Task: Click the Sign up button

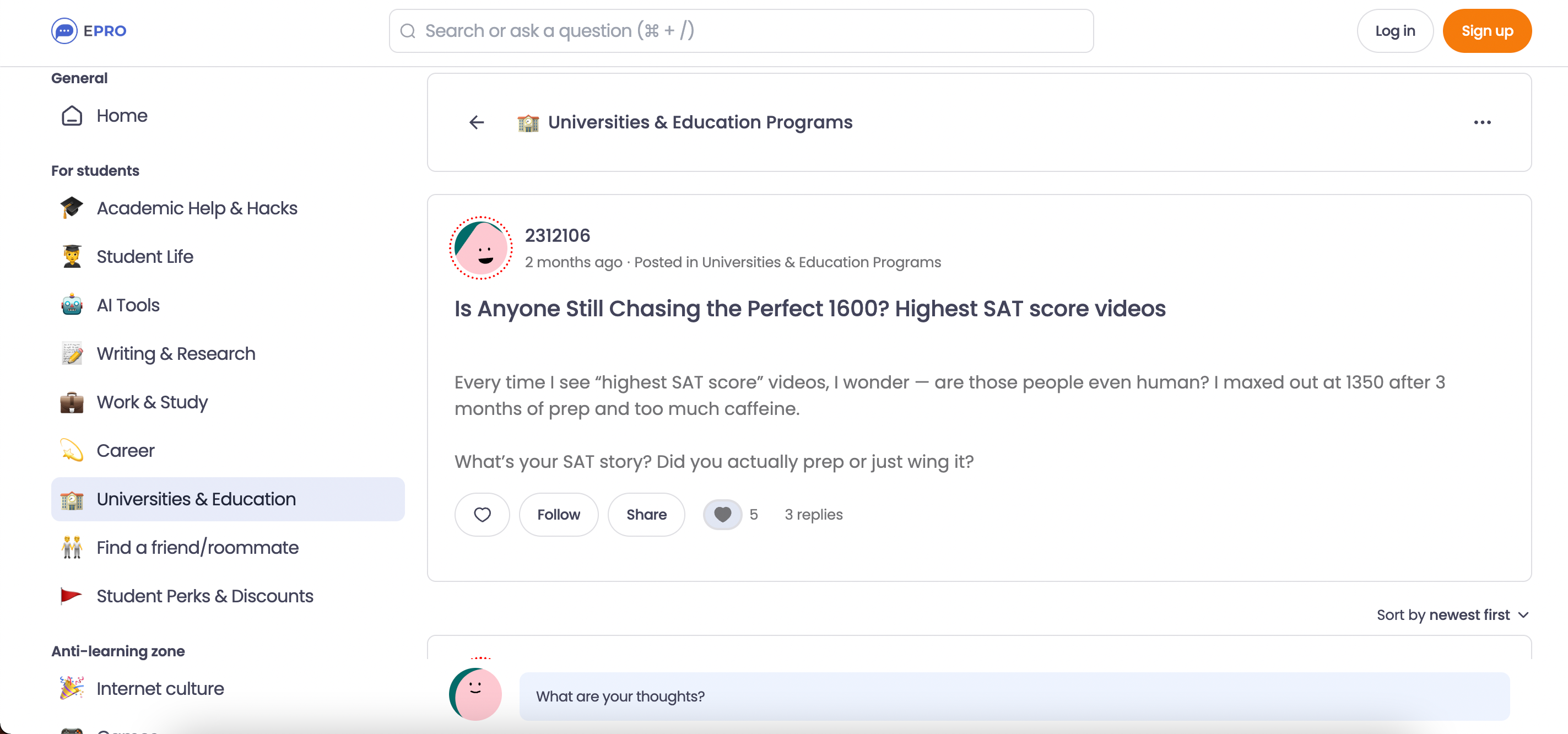Action: [x=1487, y=30]
